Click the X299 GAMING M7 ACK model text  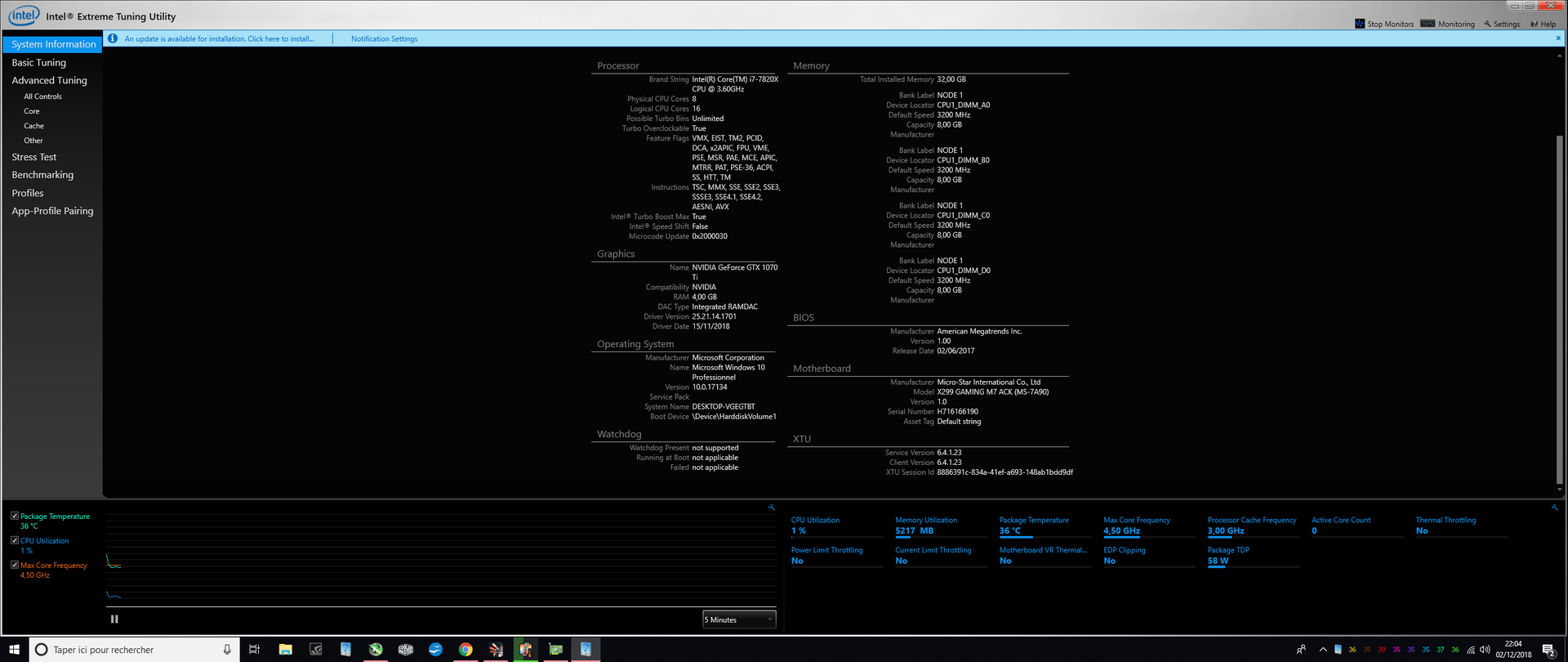[993, 392]
